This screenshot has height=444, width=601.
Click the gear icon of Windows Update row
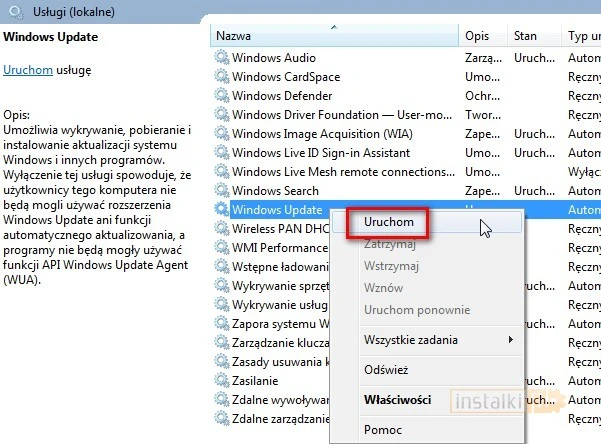pos(222,209)
